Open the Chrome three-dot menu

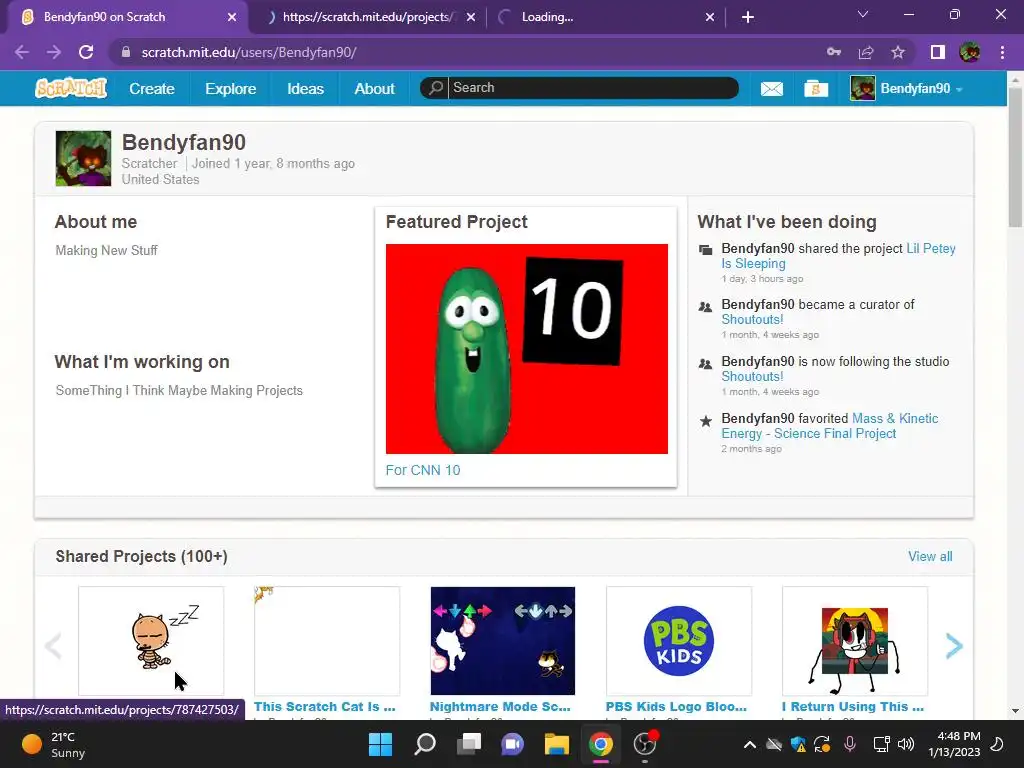tap(1002, 52)
